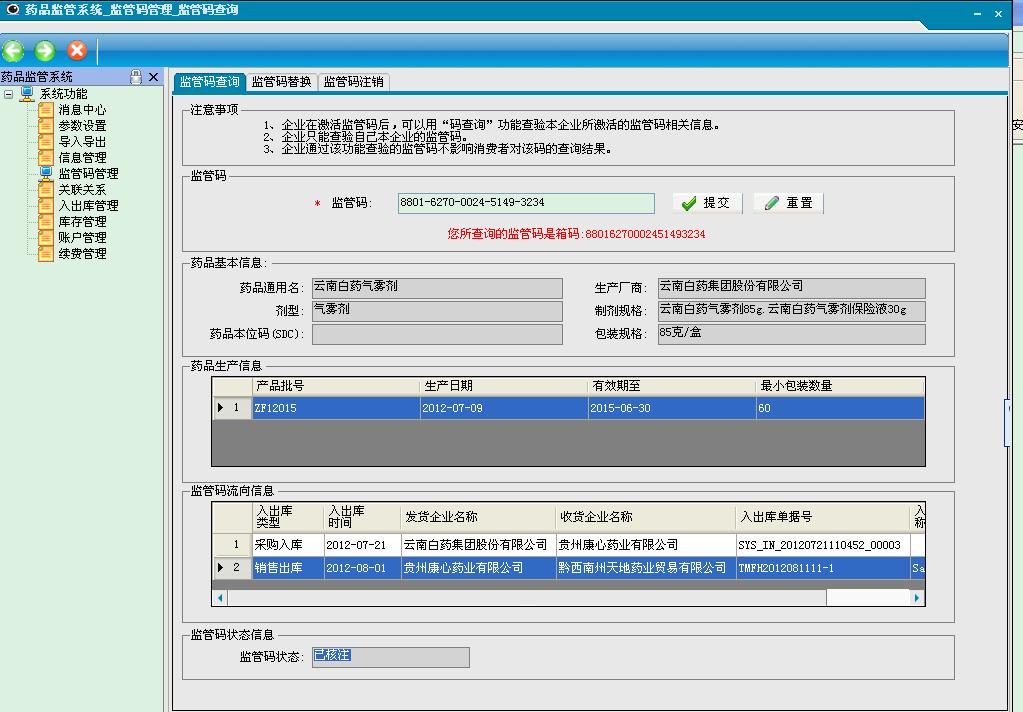Open 参数设置 in the tree
The width and height of the screenshot is (1023, 712).
tap(82, 125)
